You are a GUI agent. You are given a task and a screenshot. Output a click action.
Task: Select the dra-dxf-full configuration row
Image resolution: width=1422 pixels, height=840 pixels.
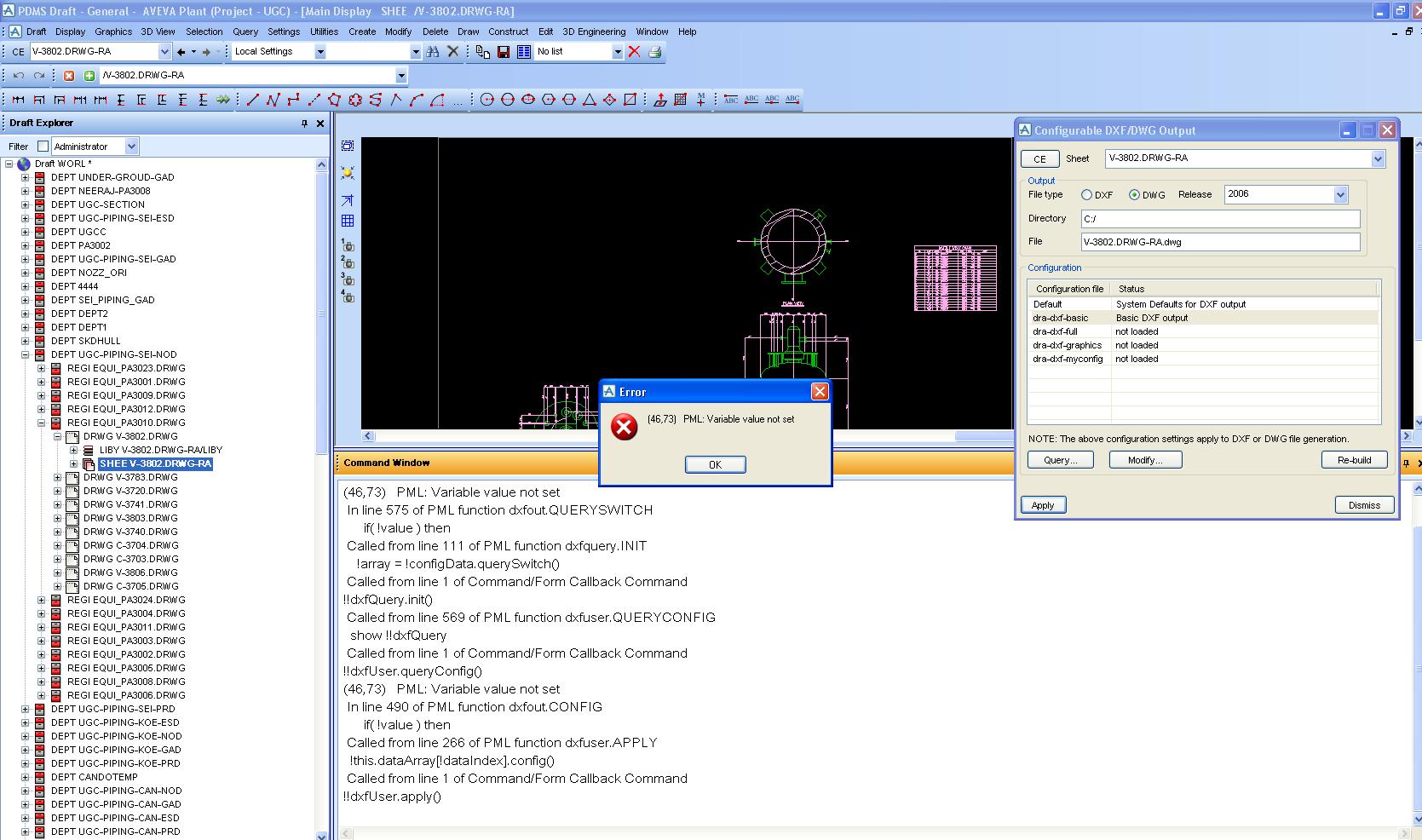pos(1202,332)
